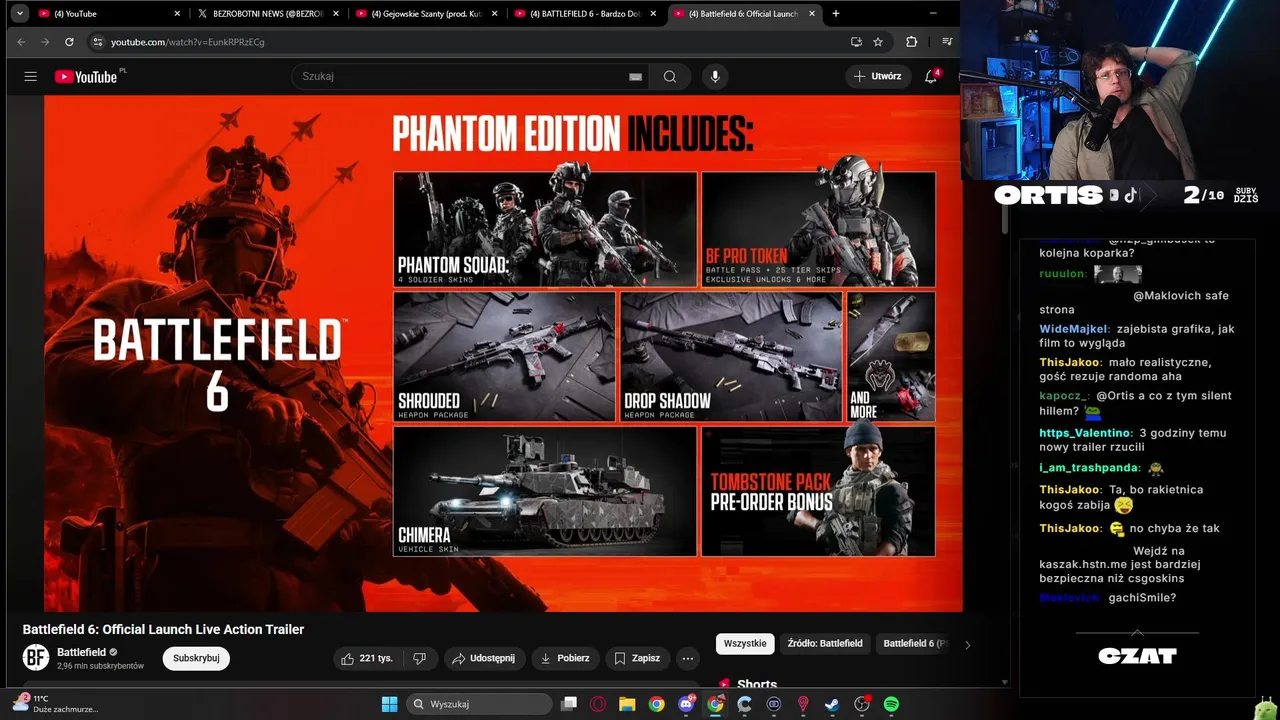Click chat username WideMajkel

[x=1074, y=329]
